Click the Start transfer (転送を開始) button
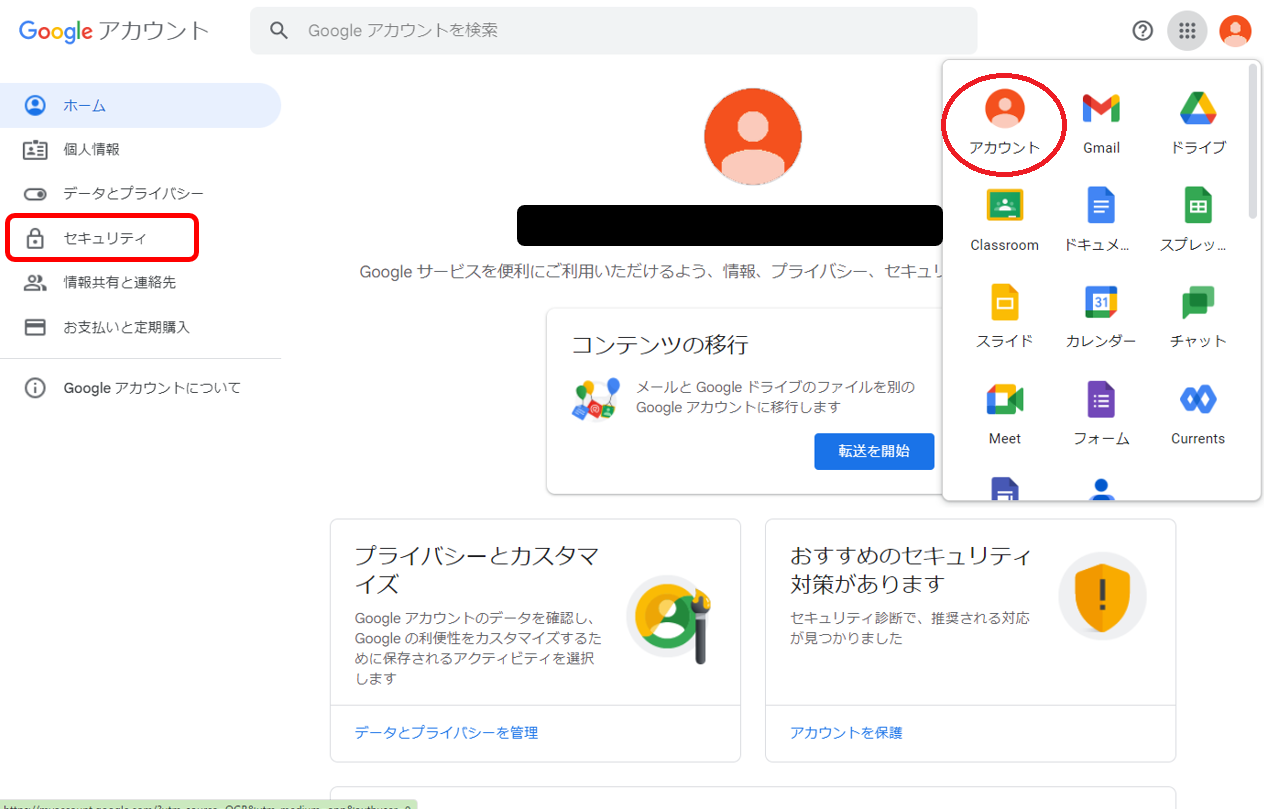 [874, 451]
